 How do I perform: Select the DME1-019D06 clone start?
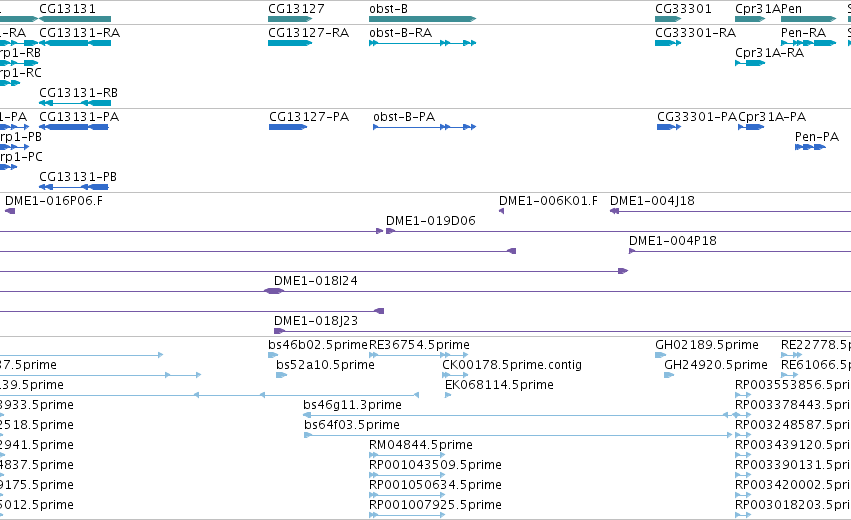point(390,231)
